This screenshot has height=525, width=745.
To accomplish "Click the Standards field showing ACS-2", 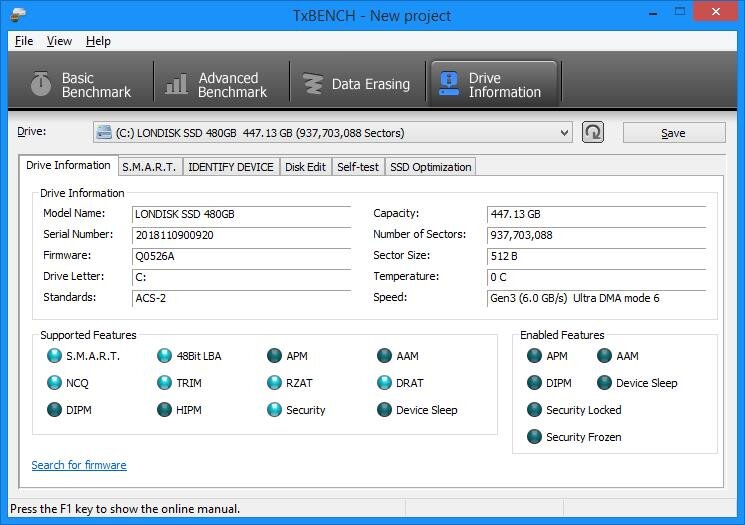I will point(241,298).
